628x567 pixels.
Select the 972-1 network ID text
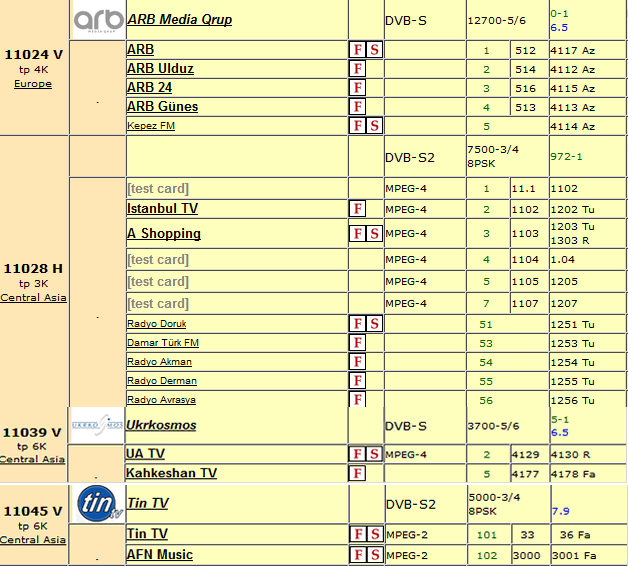point(566,157)
